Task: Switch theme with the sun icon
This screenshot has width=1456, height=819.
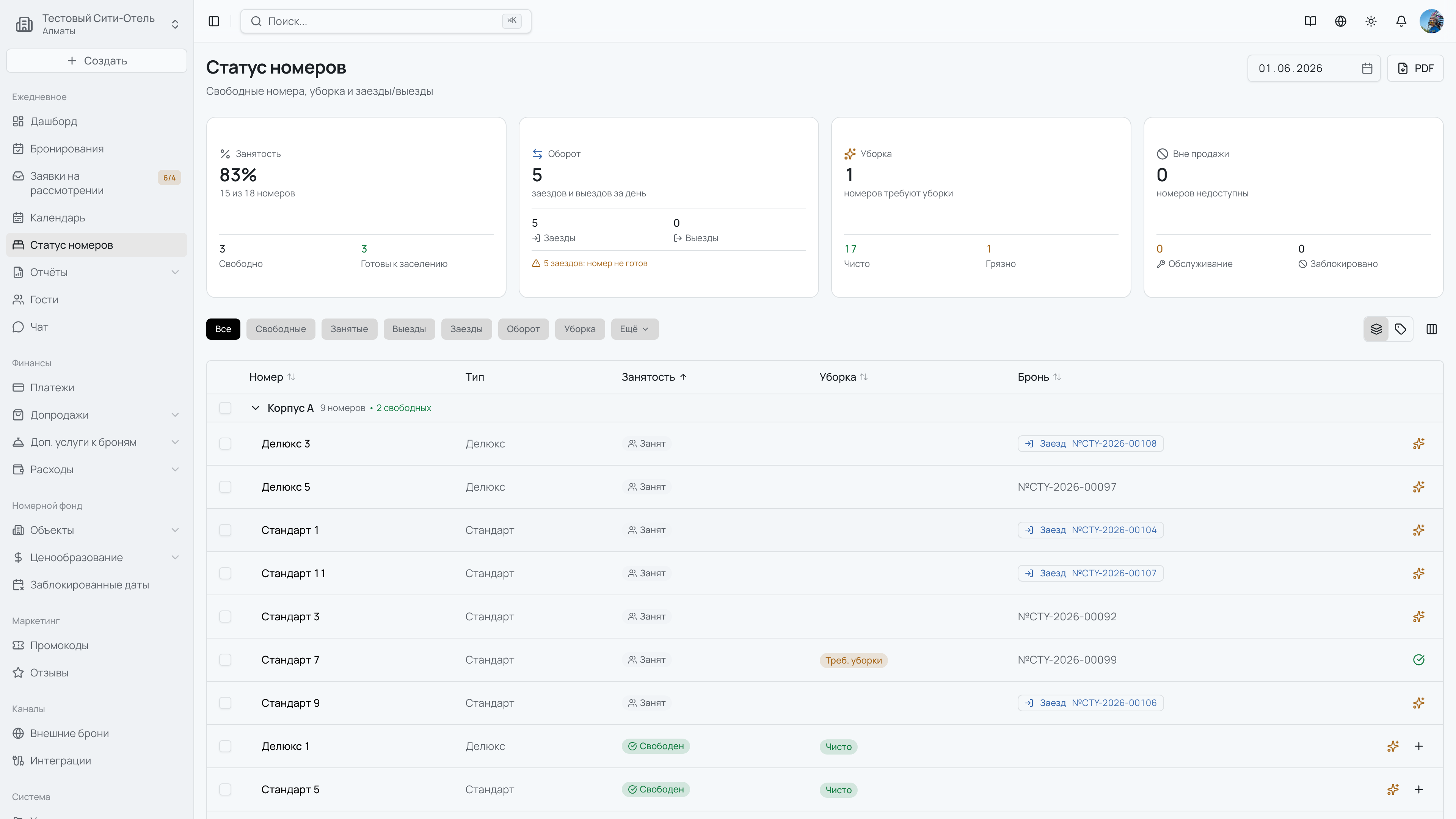Action: (x=1371, y=22)
